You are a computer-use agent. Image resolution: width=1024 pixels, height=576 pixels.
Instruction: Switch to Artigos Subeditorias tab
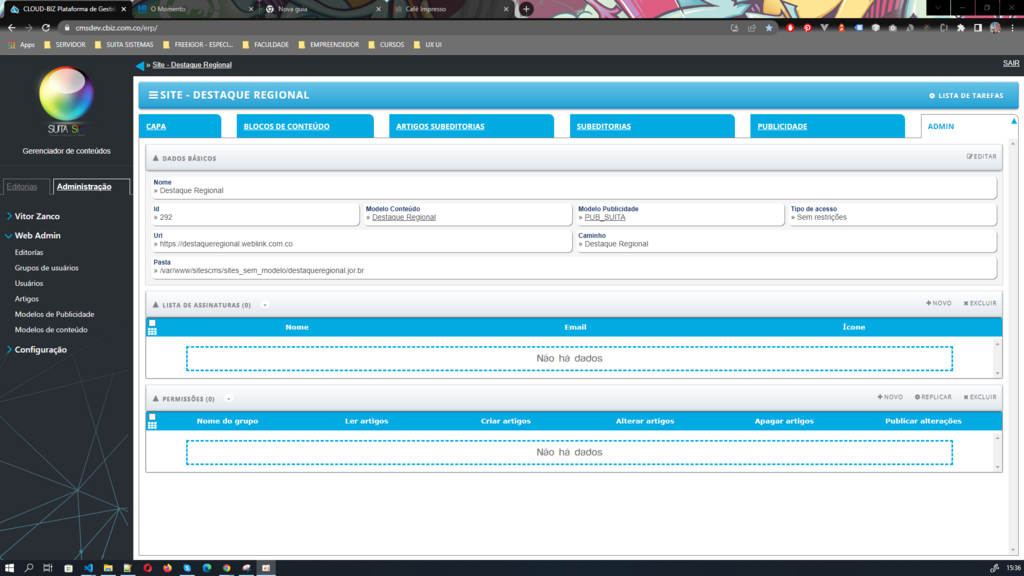click(x=472, y=126)
